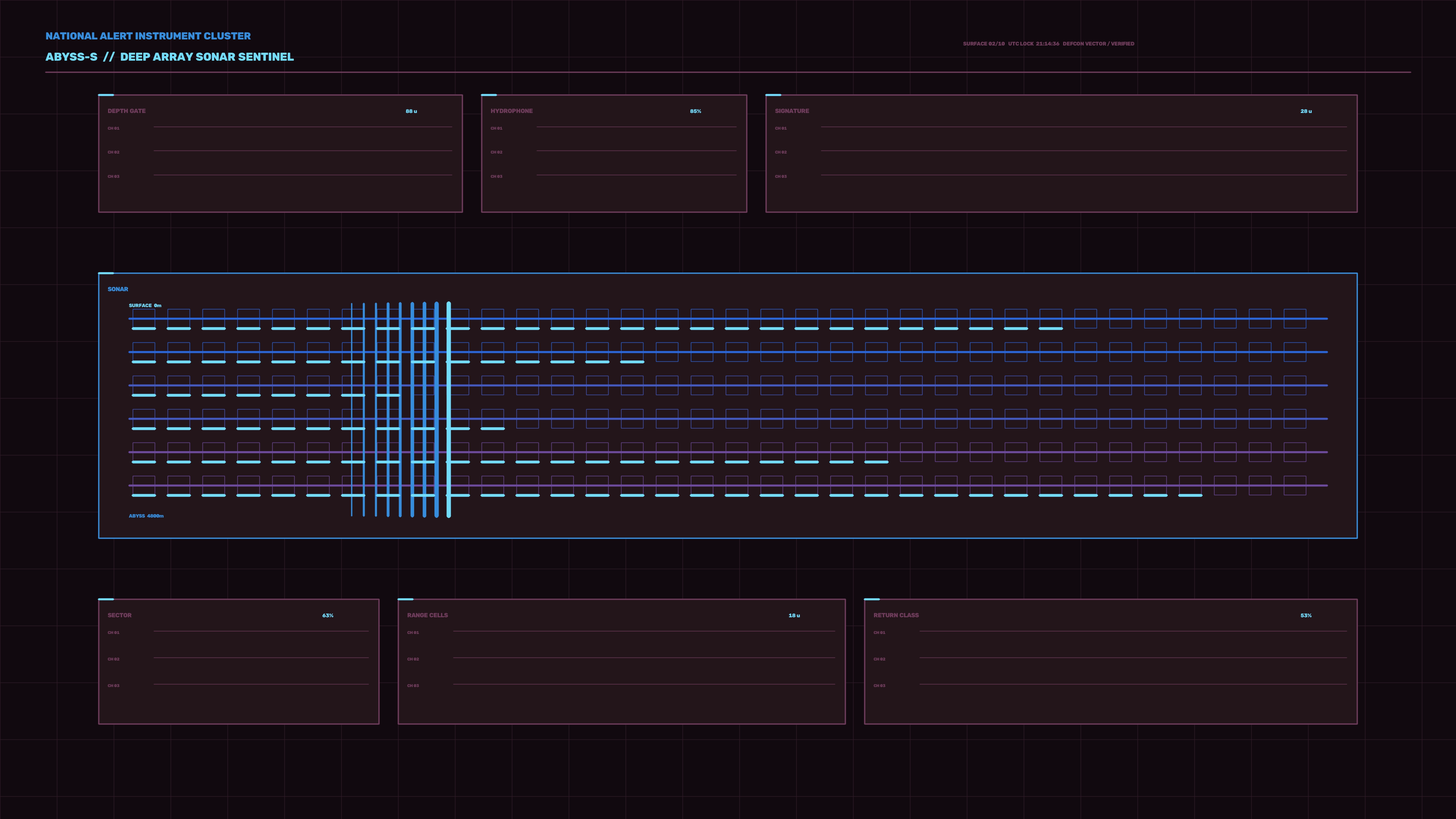1456x819 pixels.
Task: Select CH 03 in the Depth Gate panel
Action: 114,176
